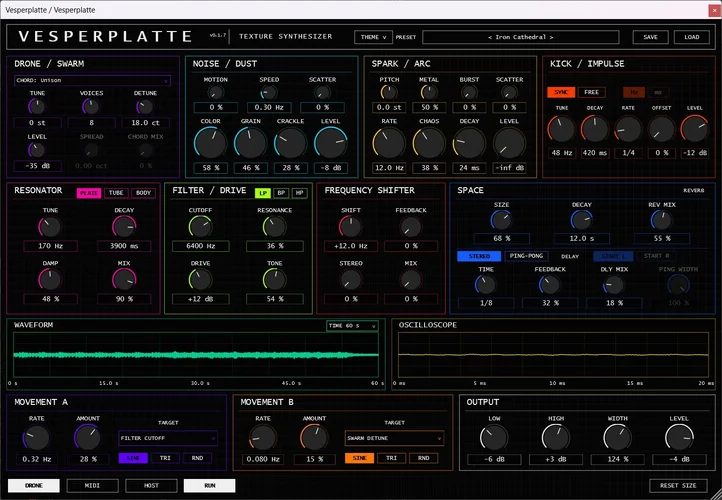Select the HP filter type

tap(300, 193)
